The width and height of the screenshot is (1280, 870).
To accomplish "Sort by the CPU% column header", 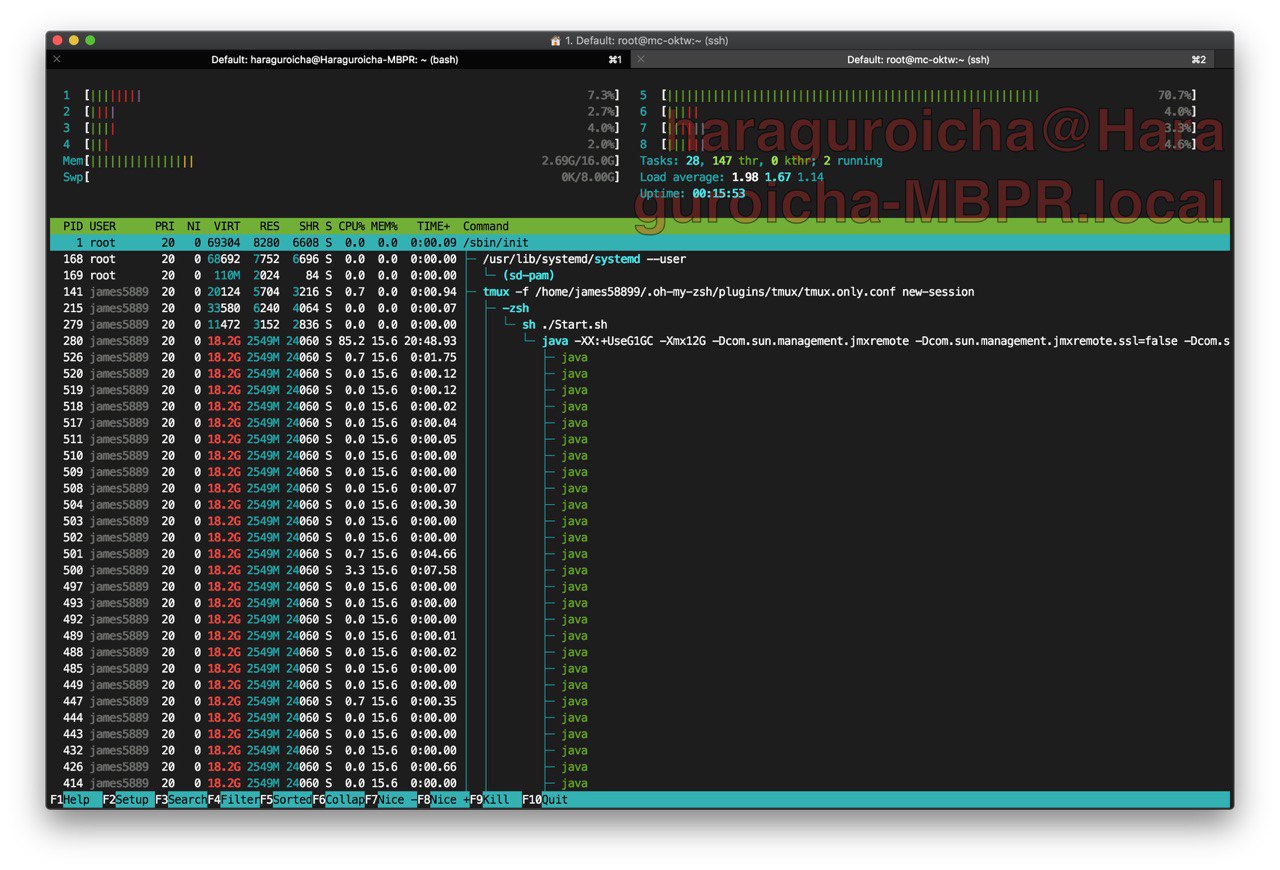I will coord(351,227).
